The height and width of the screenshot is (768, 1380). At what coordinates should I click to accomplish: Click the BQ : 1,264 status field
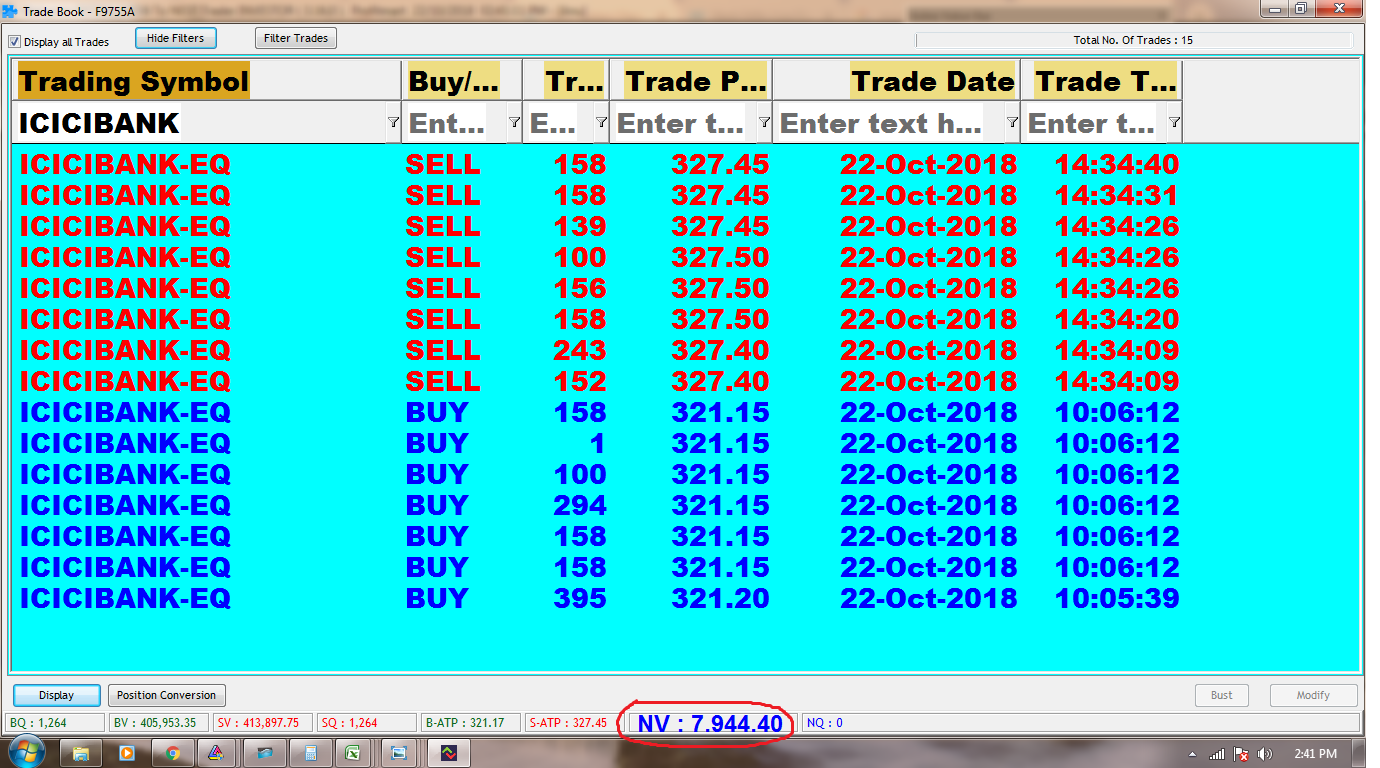pyautogui.click(x=55, y=723)
